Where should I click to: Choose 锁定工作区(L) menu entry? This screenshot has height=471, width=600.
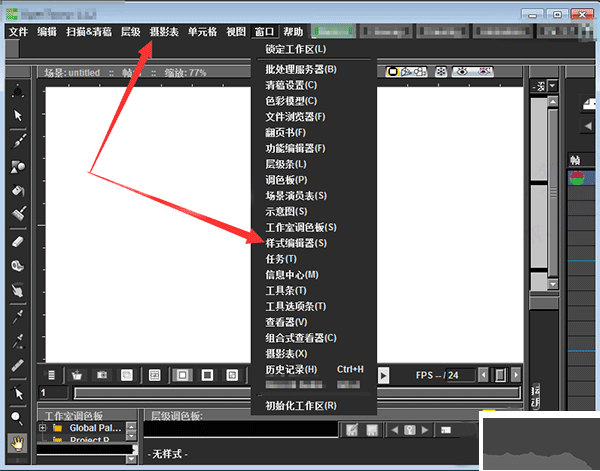click(x=296, y=49)
